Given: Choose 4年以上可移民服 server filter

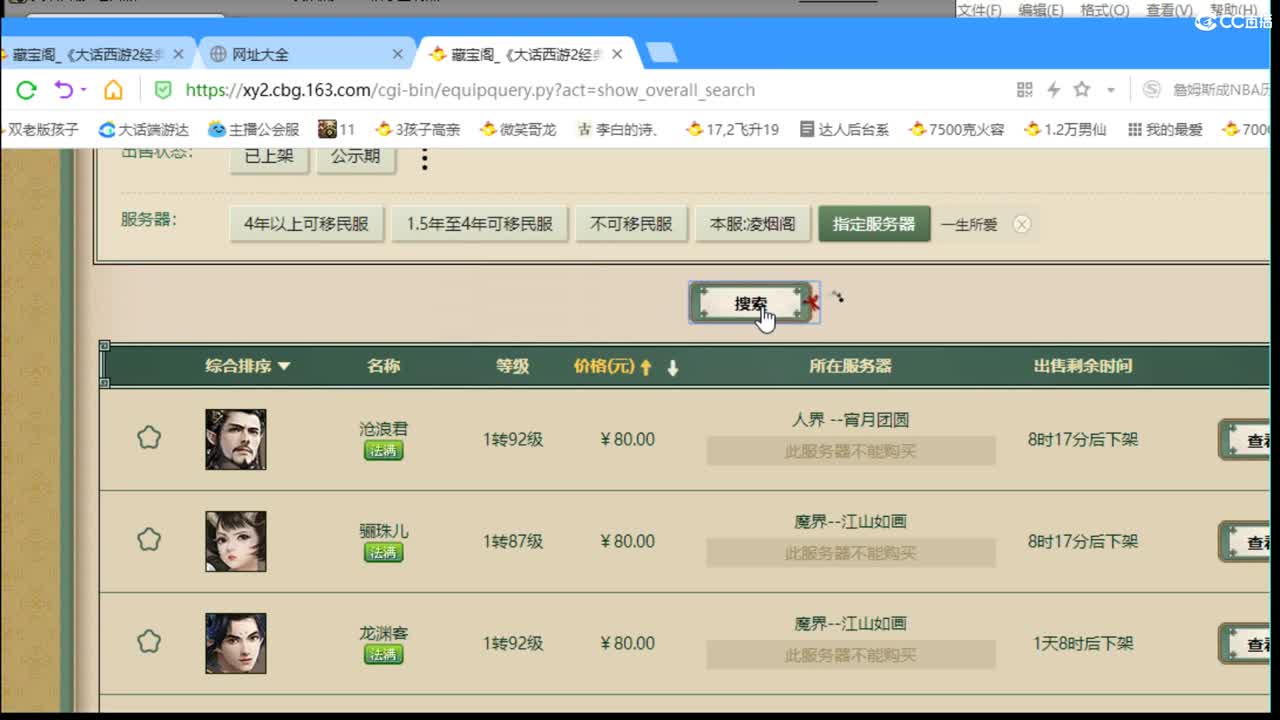Looking at the screenshot, I should 306,224.
